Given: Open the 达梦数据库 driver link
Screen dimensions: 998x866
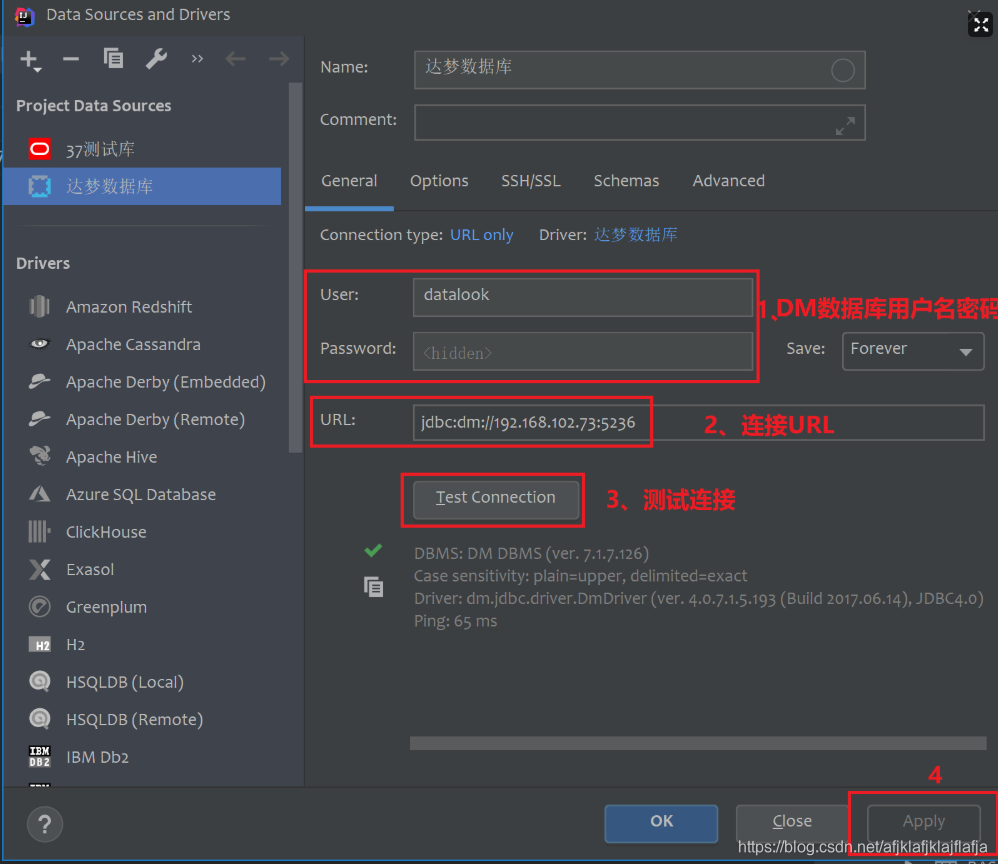Looking at the screenshot, I should click(x=635, y=235).
